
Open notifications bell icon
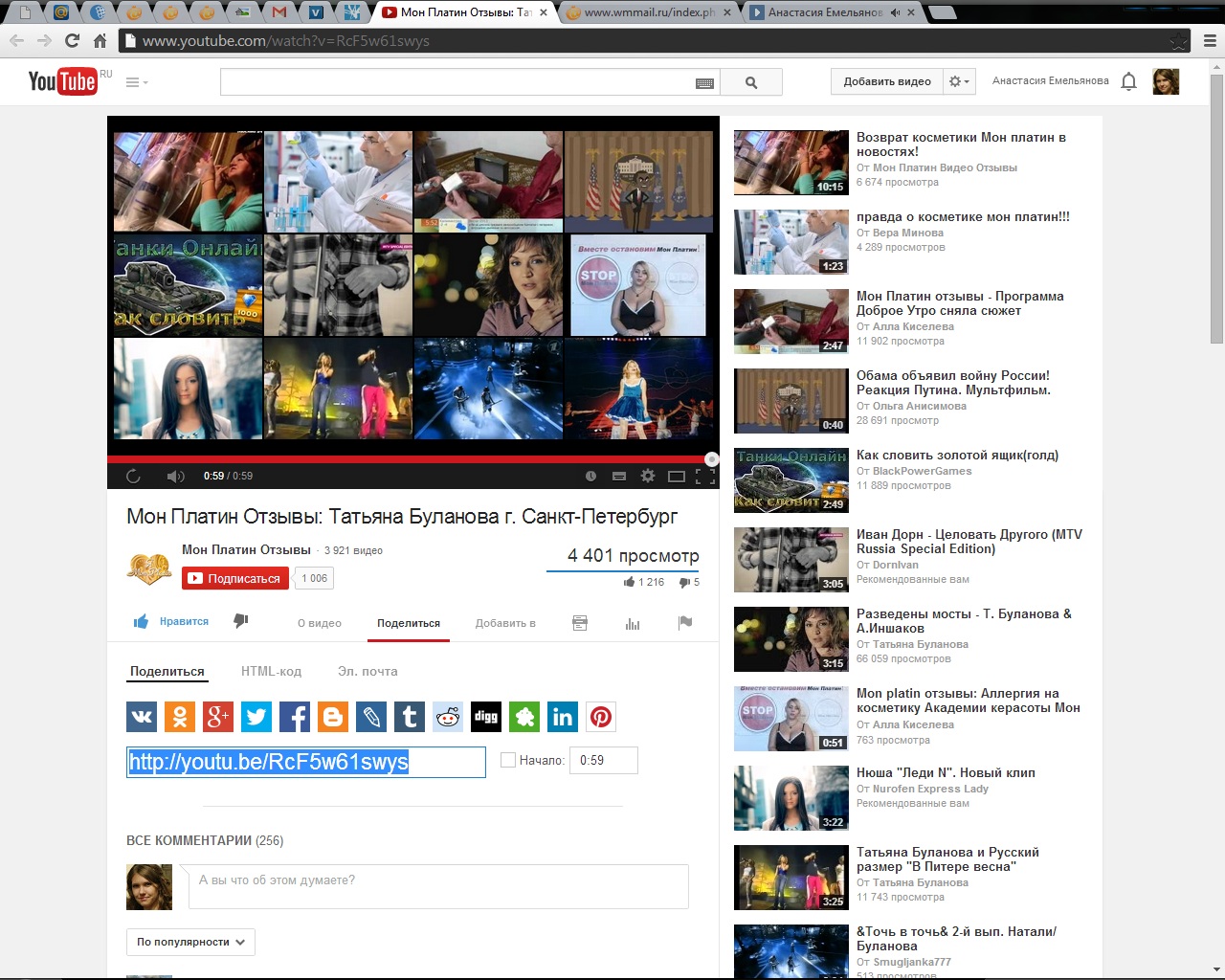pos(1128,81)
